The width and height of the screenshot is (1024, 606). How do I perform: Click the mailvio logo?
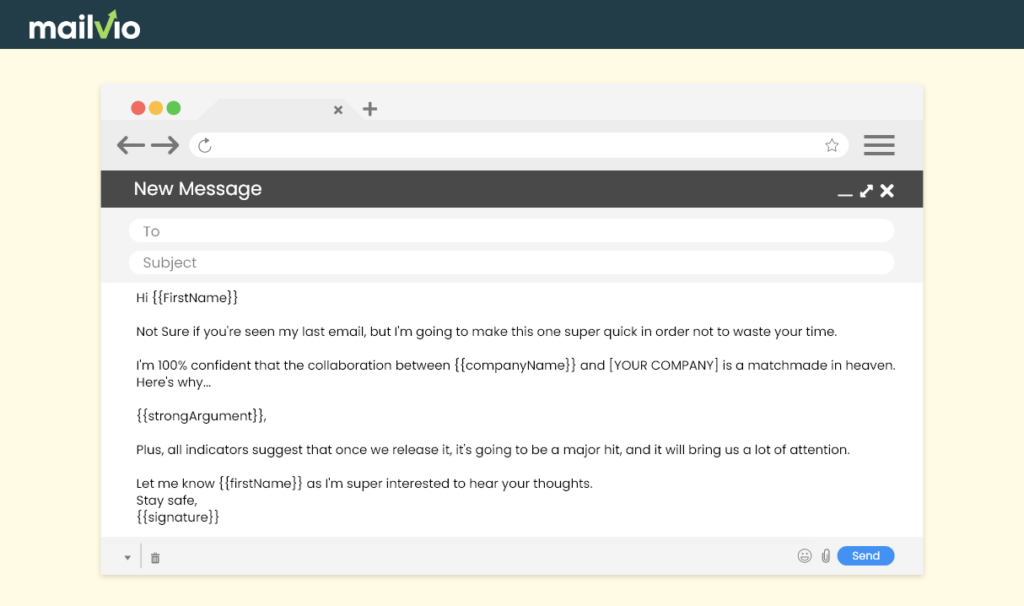[84, 25]
